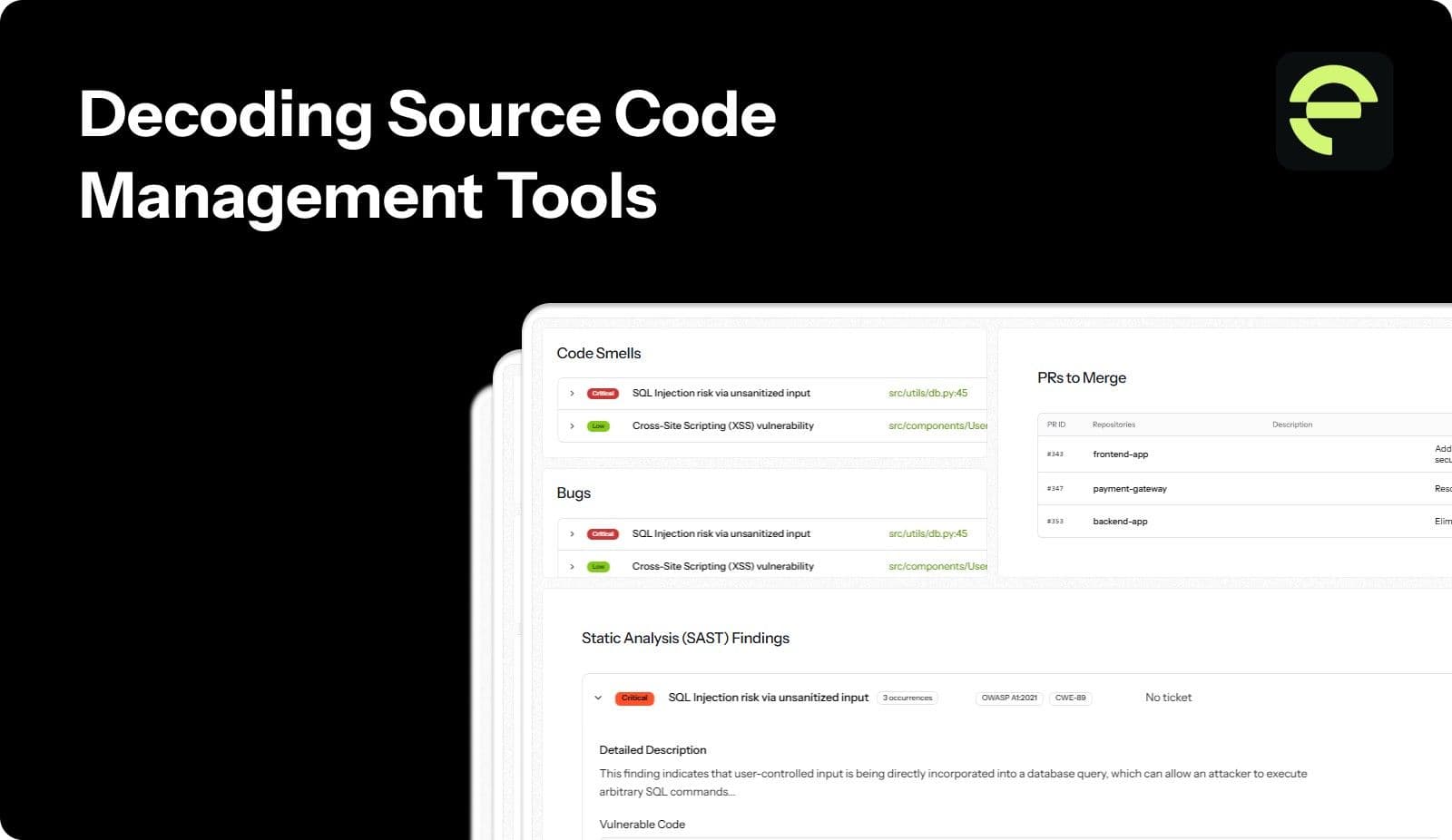Viewport: 1452px width, 840px height.
Task: Open src/utils/db.py:45 link in Code Smells
Action: point(927,394)
